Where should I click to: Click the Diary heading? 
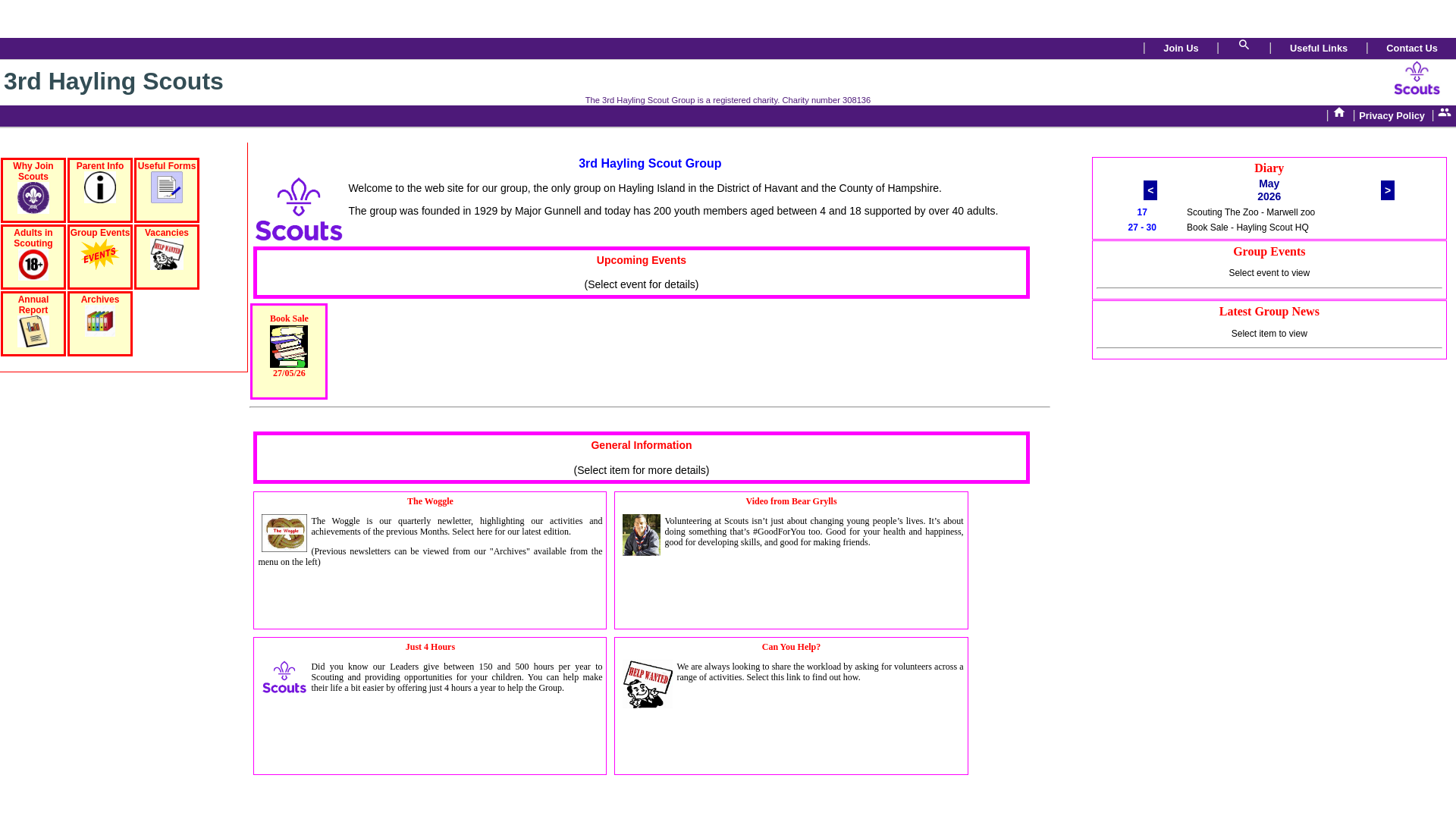pyautogui.click(x=1269, y=168)
